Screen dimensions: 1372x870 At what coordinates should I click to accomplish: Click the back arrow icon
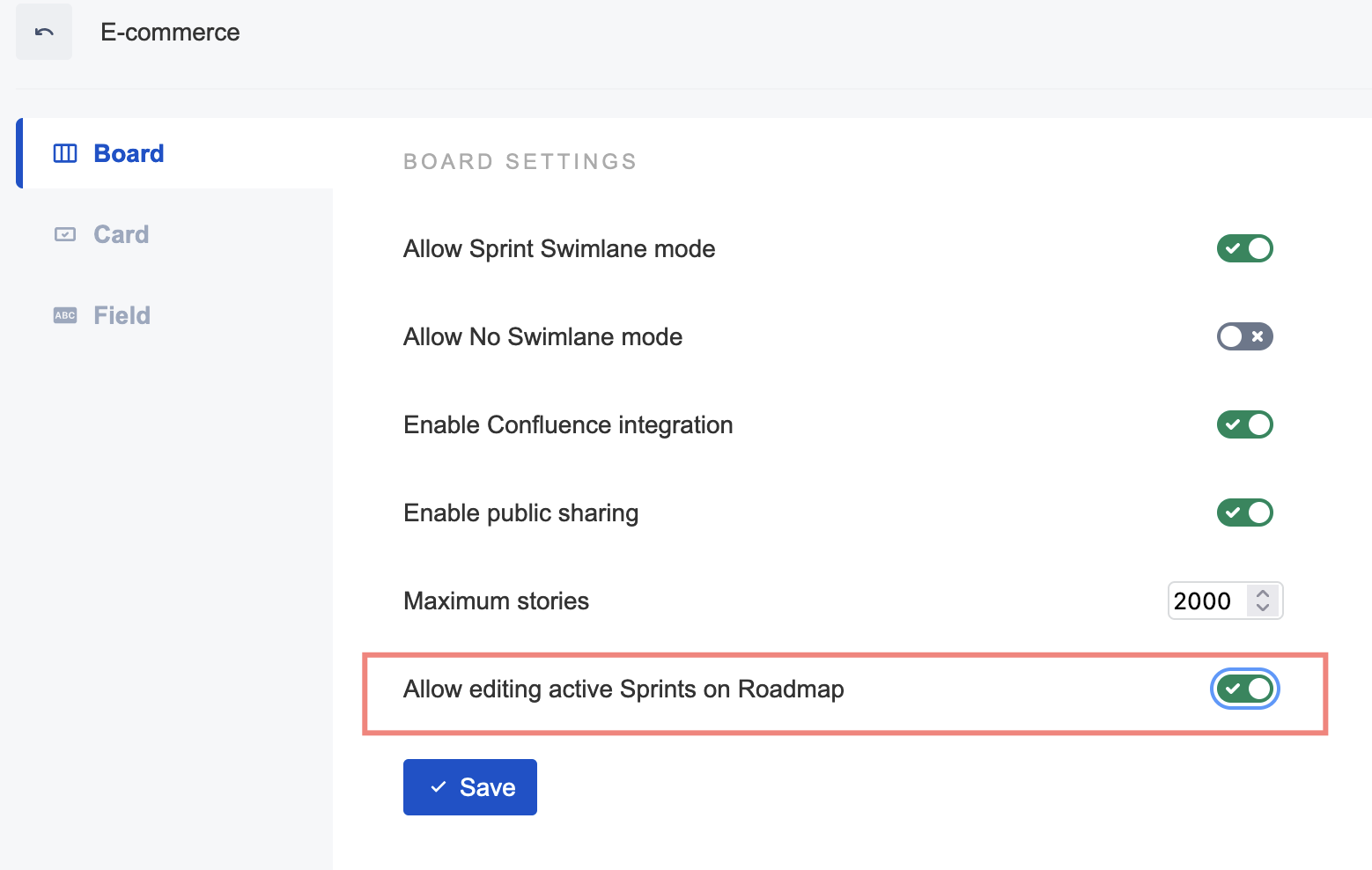(x=44, y=33)
